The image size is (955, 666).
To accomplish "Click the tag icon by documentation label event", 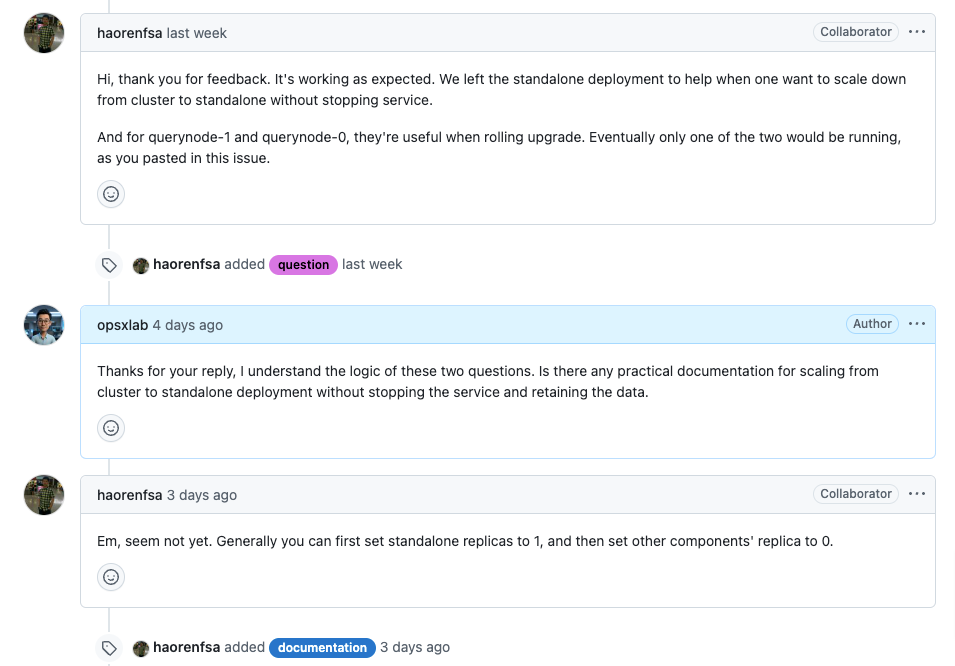I will [109, 648].
